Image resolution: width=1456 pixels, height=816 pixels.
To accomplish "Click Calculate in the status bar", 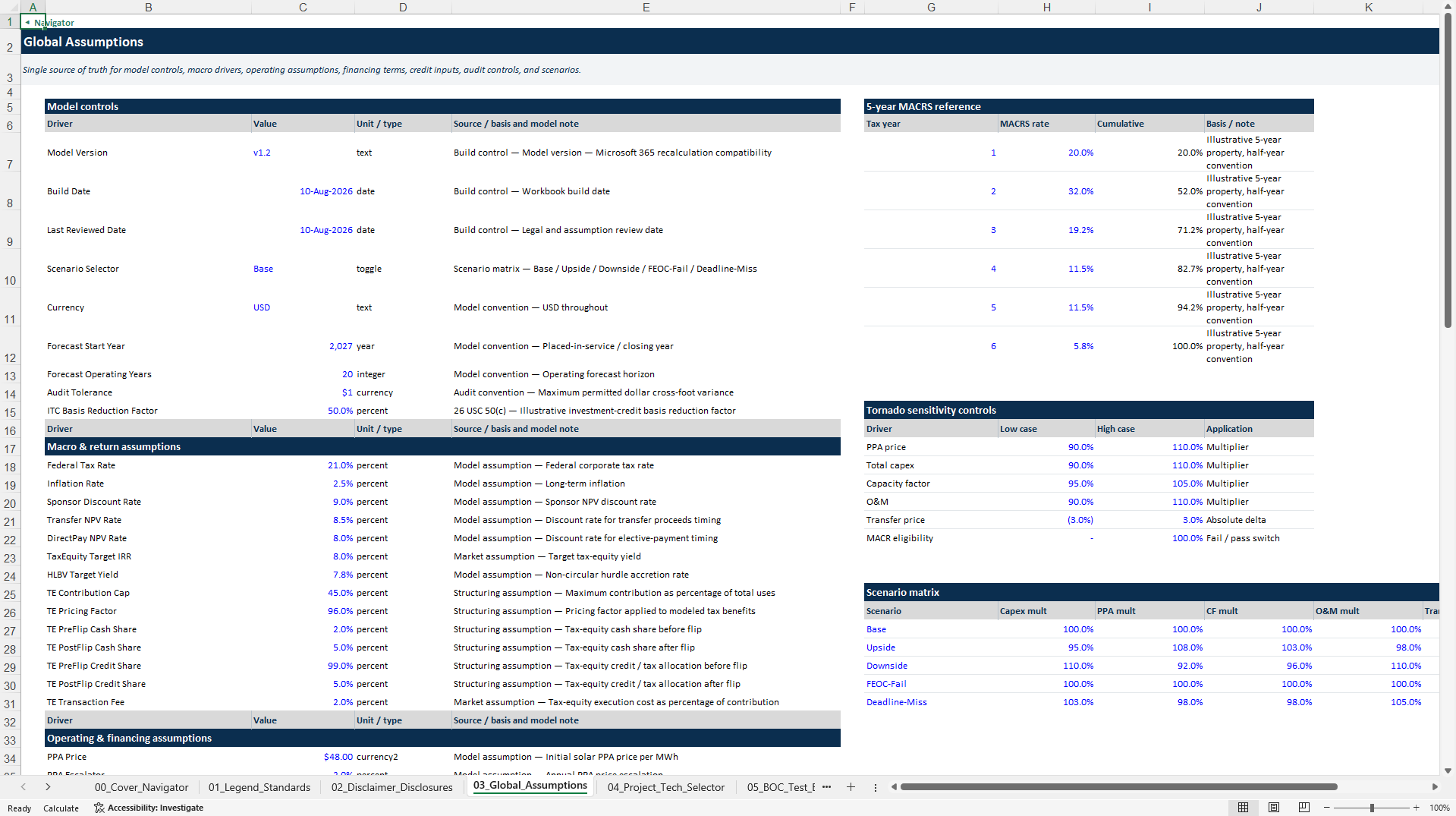I will pos(61,808).
